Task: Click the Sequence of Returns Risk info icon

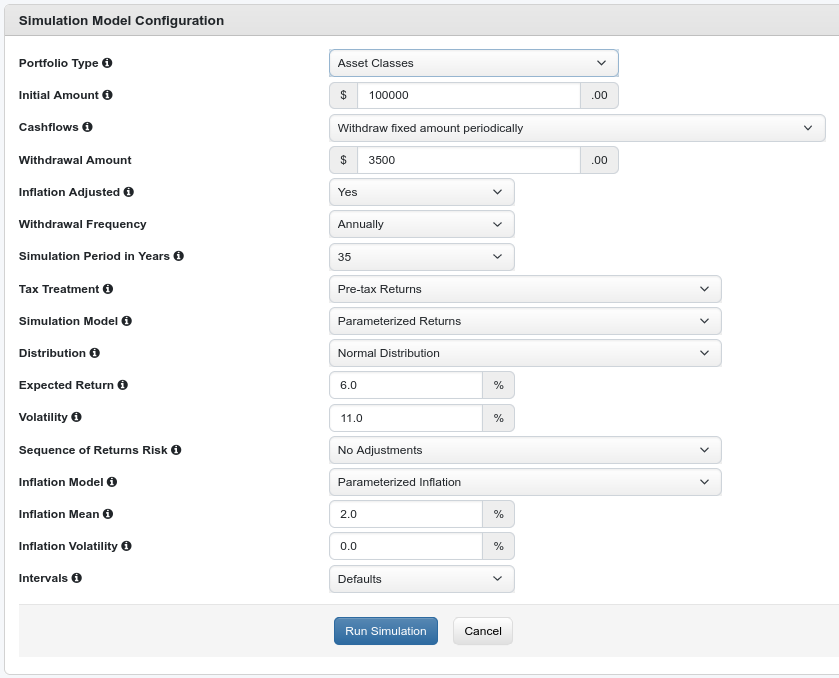Action: (x=176, y=450)
